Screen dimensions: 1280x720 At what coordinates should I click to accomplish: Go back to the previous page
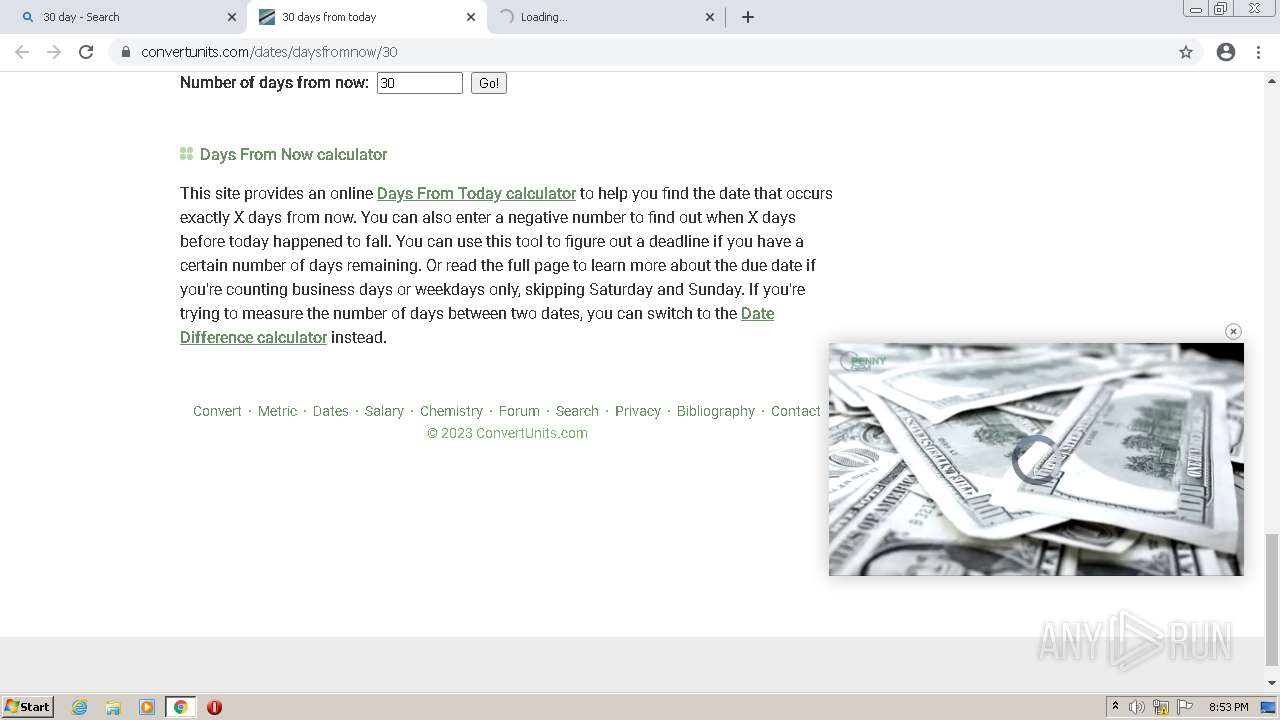pos(22,52)
